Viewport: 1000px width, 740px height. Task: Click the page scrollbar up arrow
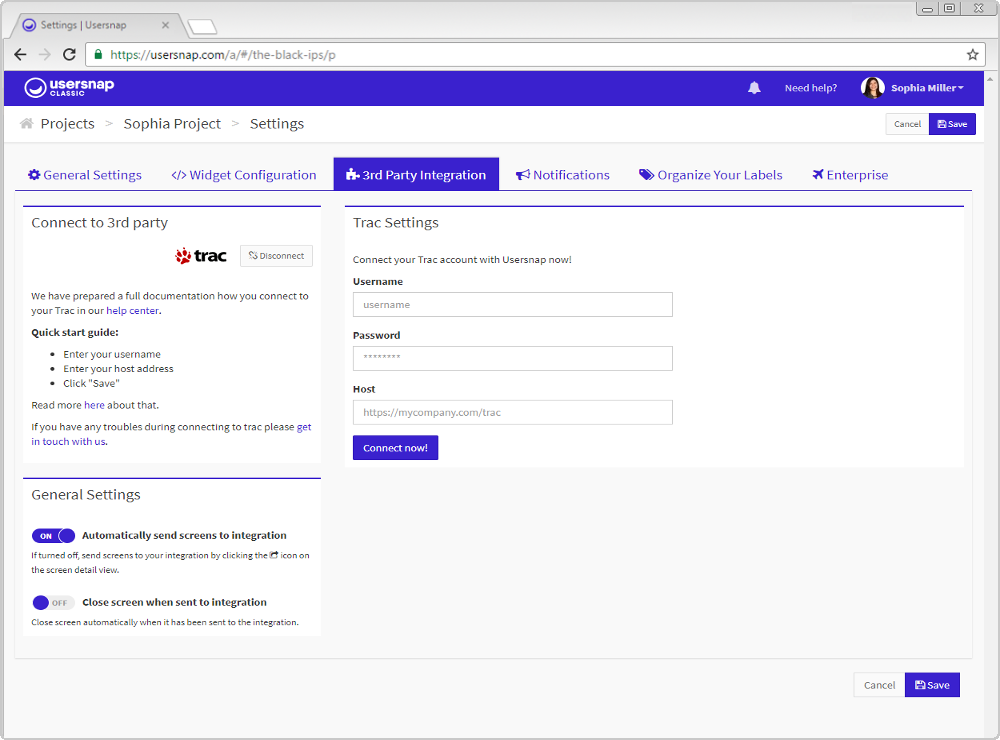coord(990,79)
